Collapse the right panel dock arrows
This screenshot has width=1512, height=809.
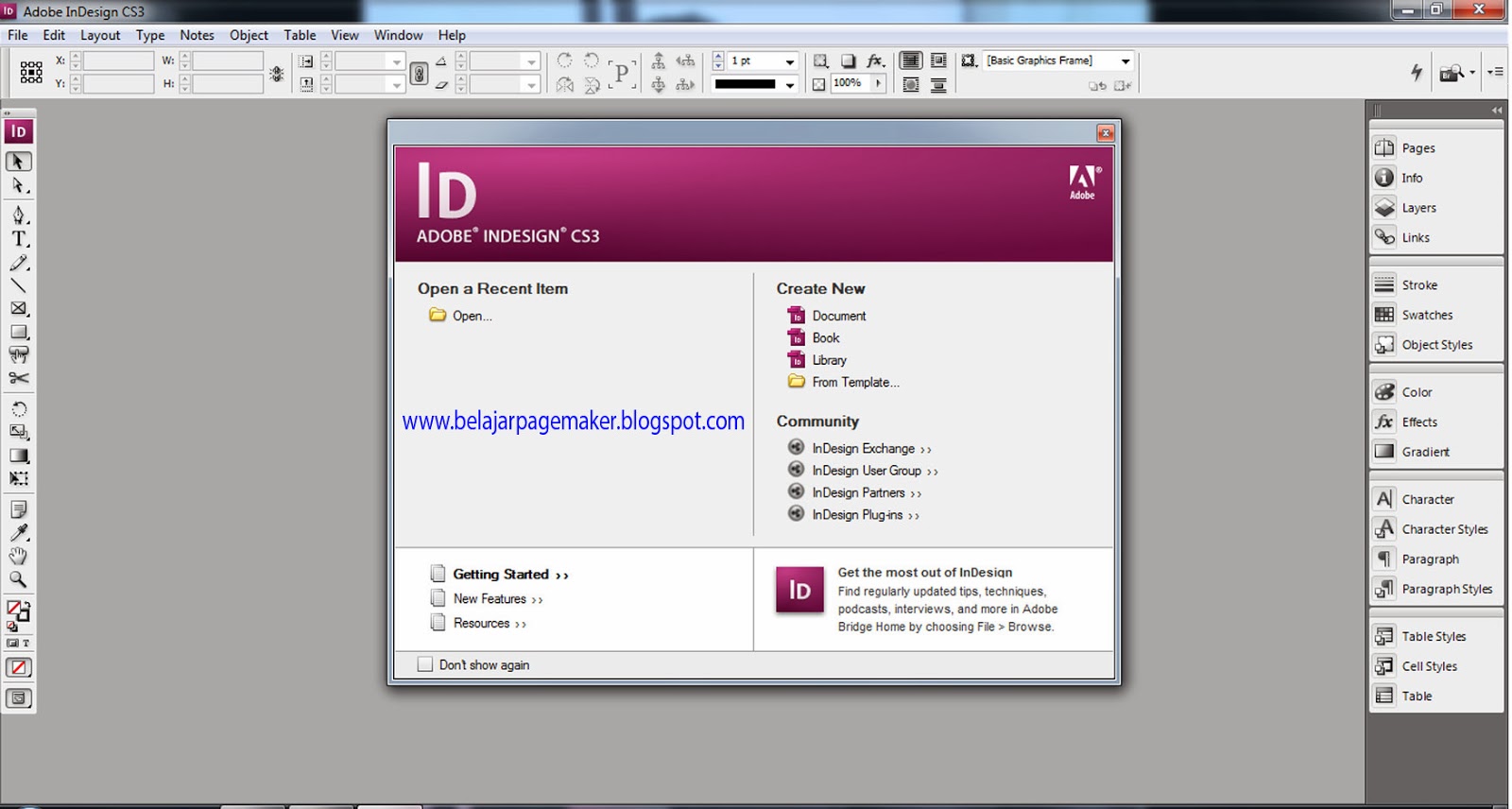[x=1497, y=110]
